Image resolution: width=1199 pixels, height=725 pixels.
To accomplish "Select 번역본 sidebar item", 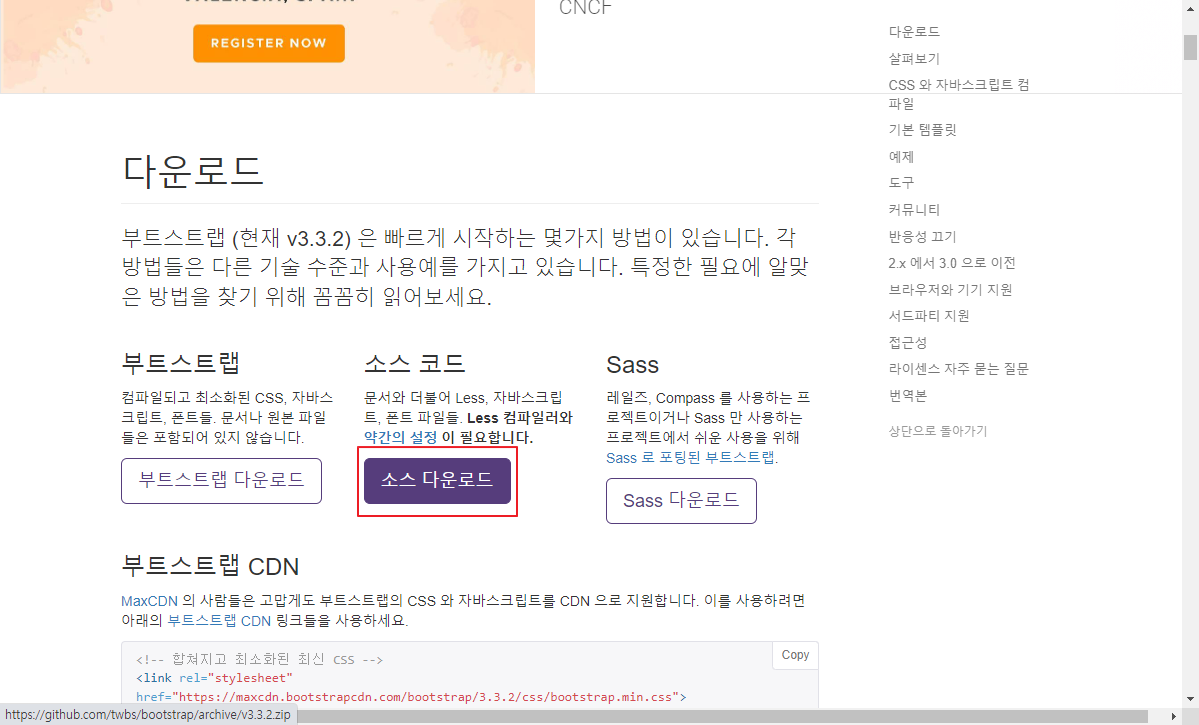I will pos(908,395).
